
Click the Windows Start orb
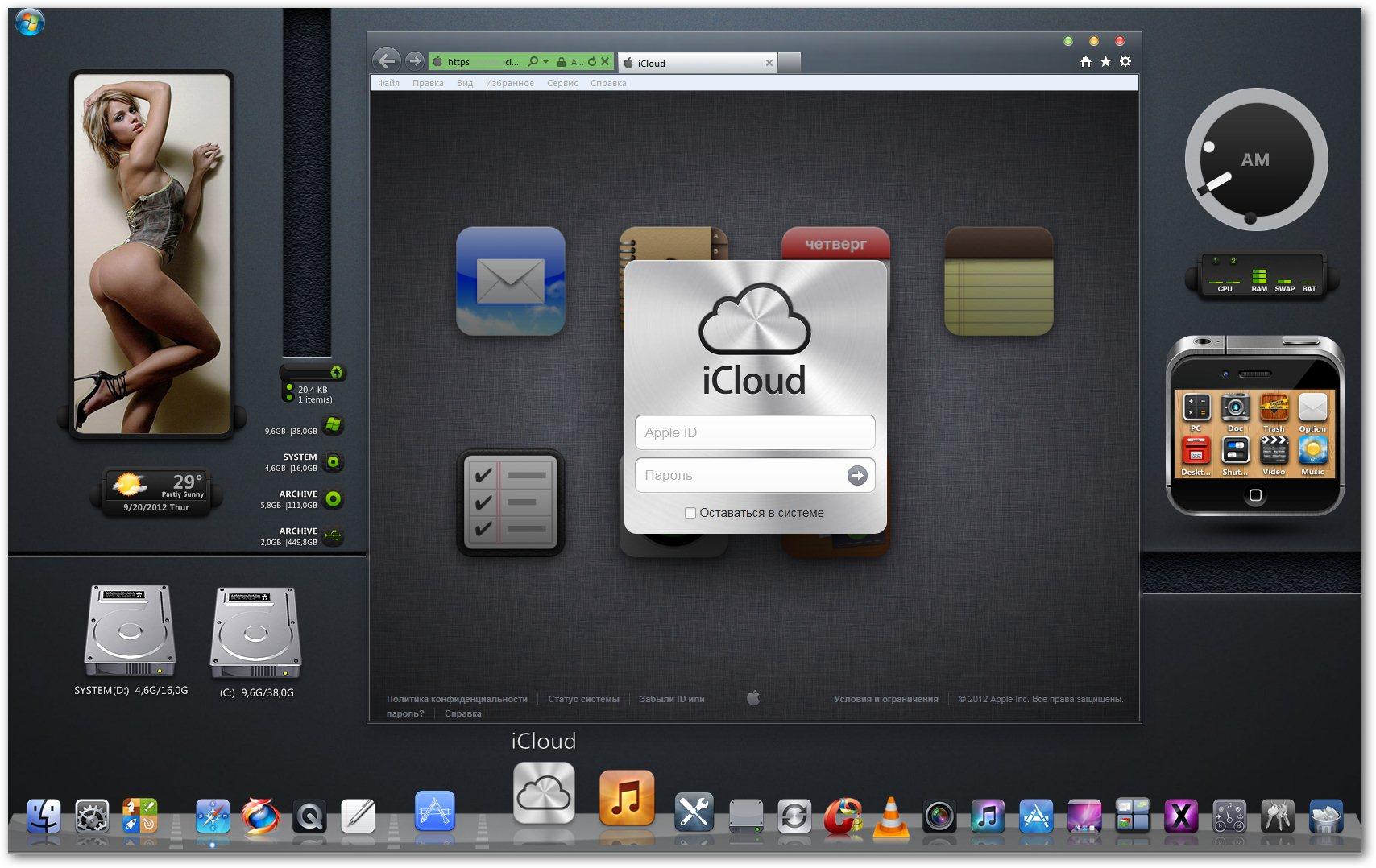(x=29, y=22)
